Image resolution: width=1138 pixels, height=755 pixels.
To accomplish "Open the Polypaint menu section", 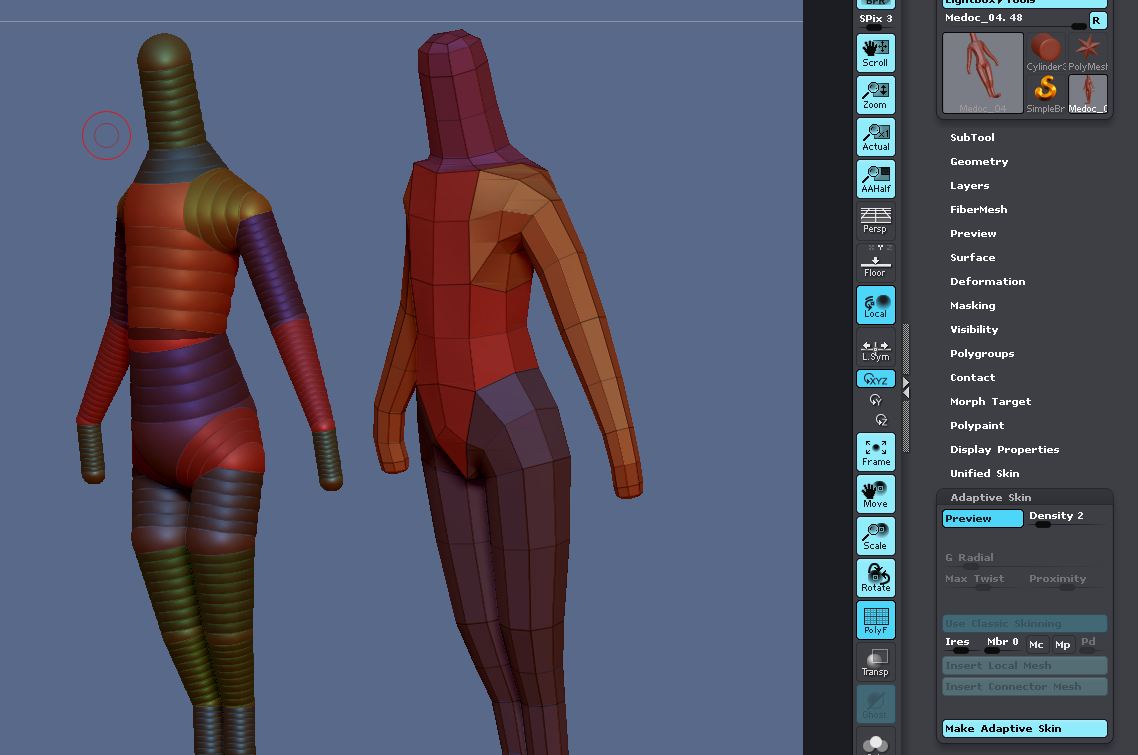I will click(x=977, y=425).
